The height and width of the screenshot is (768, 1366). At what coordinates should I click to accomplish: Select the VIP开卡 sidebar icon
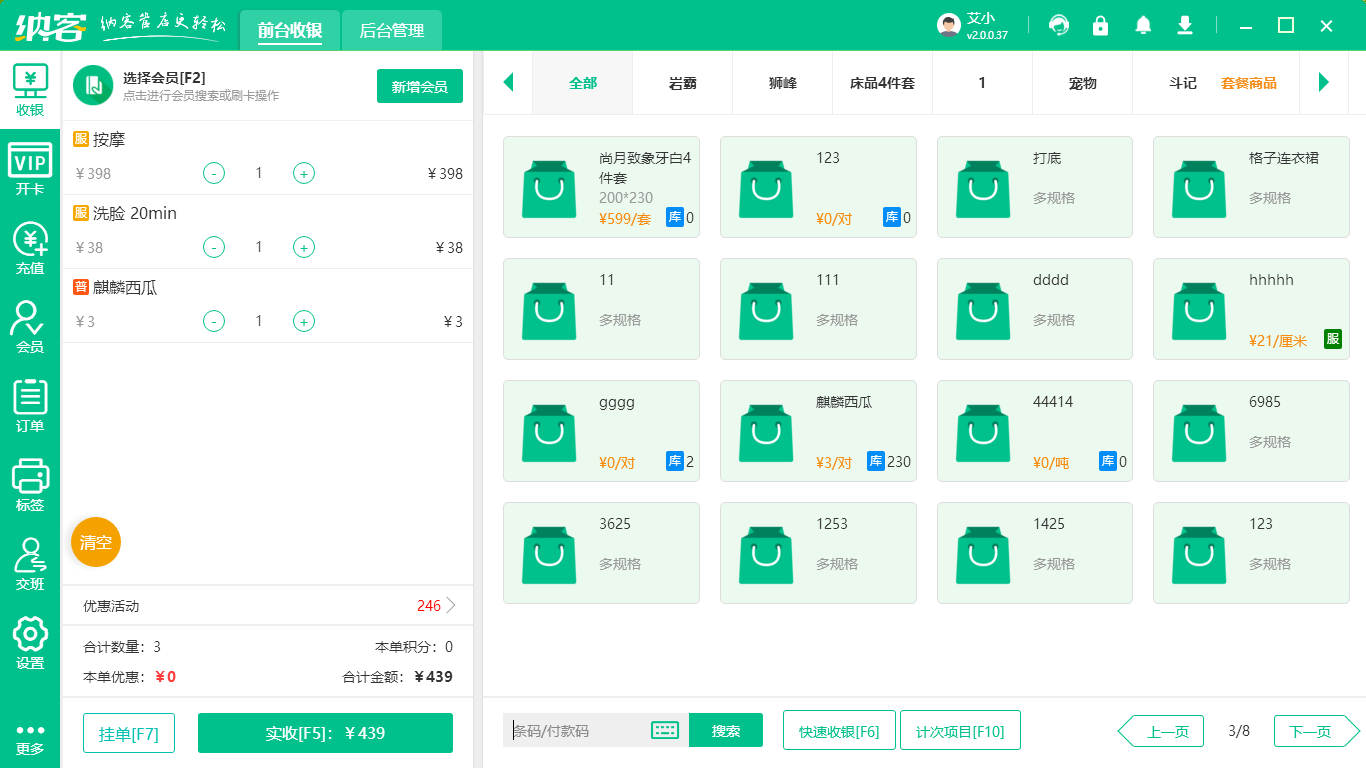pos(30,165)
